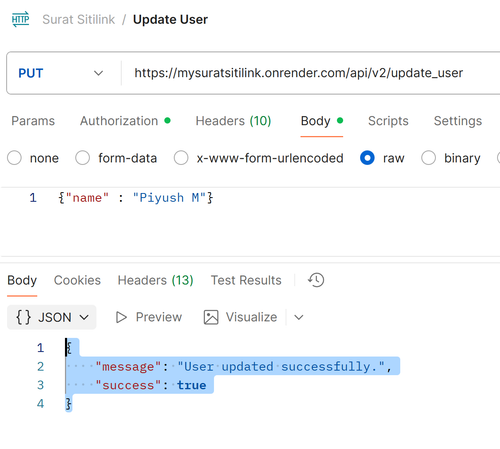Image resolution: width=500 pixels, height=449 pixels.
Task: Click the Preview play icon
Action: (x=121, y=317)
